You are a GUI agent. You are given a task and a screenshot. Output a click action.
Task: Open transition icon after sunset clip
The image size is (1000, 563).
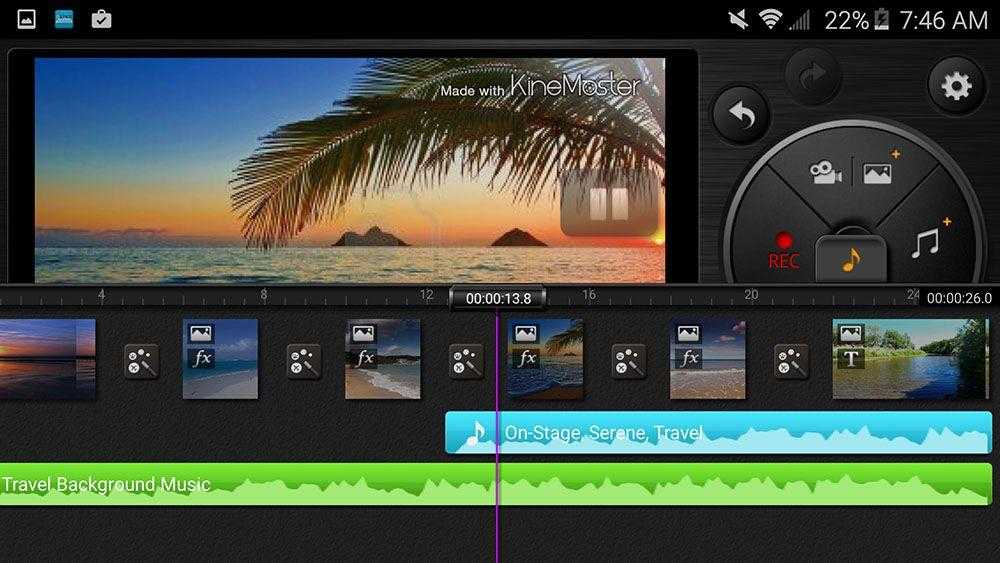click(141, 361)
